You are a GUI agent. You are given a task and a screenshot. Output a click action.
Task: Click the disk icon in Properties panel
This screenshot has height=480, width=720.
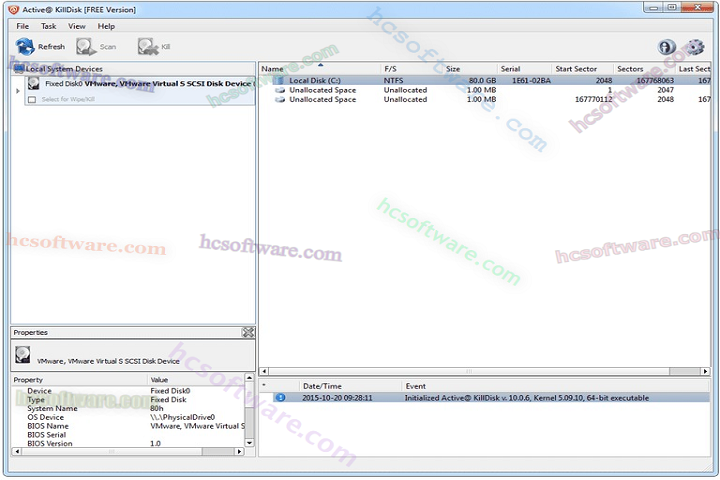(x=22, y=355)
